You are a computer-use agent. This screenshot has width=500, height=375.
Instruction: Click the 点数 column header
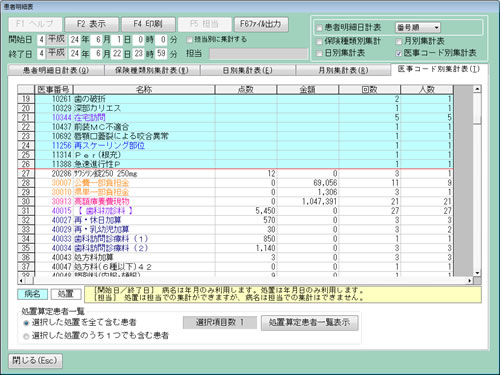point(246,89)
